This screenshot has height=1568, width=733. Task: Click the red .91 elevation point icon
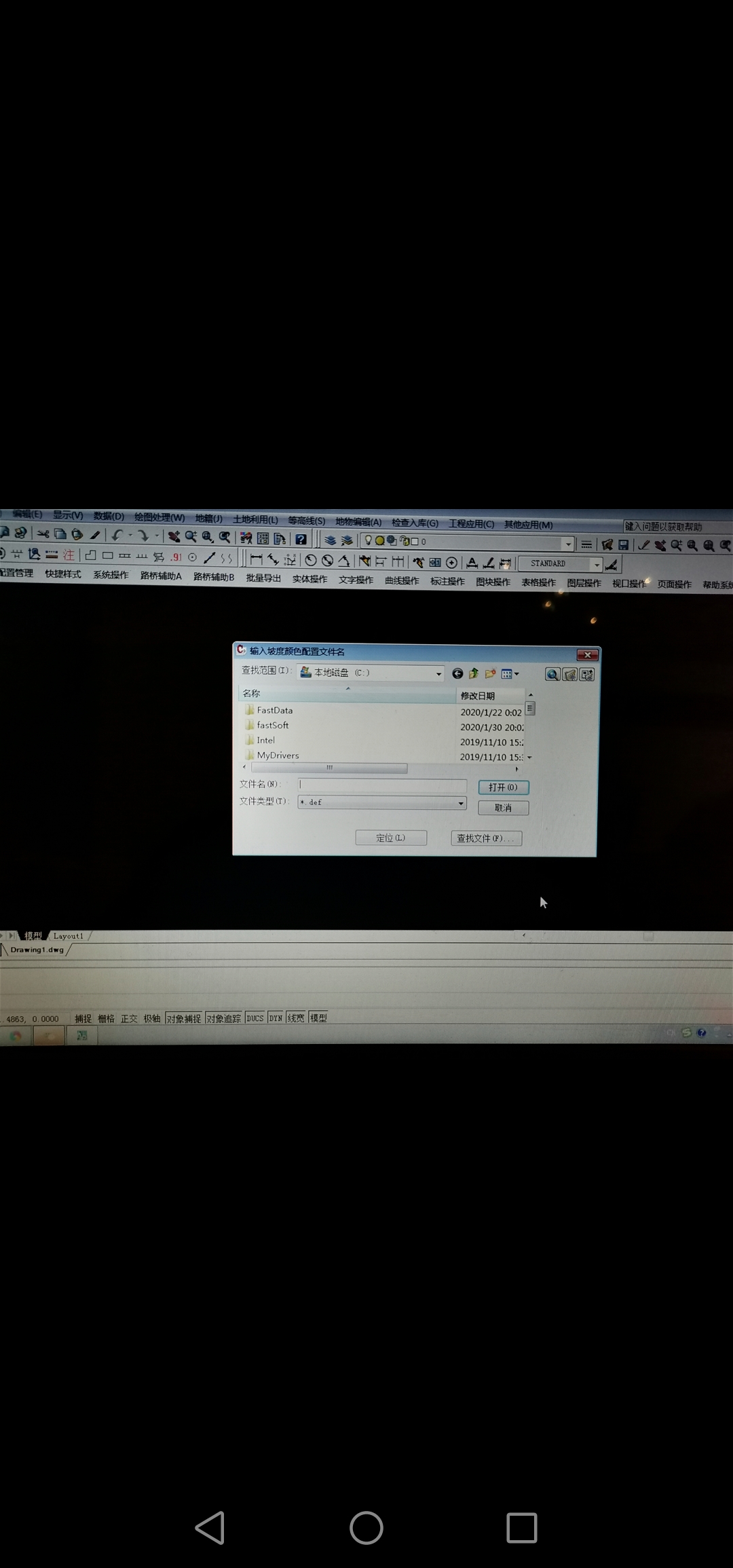coord(176,557)
